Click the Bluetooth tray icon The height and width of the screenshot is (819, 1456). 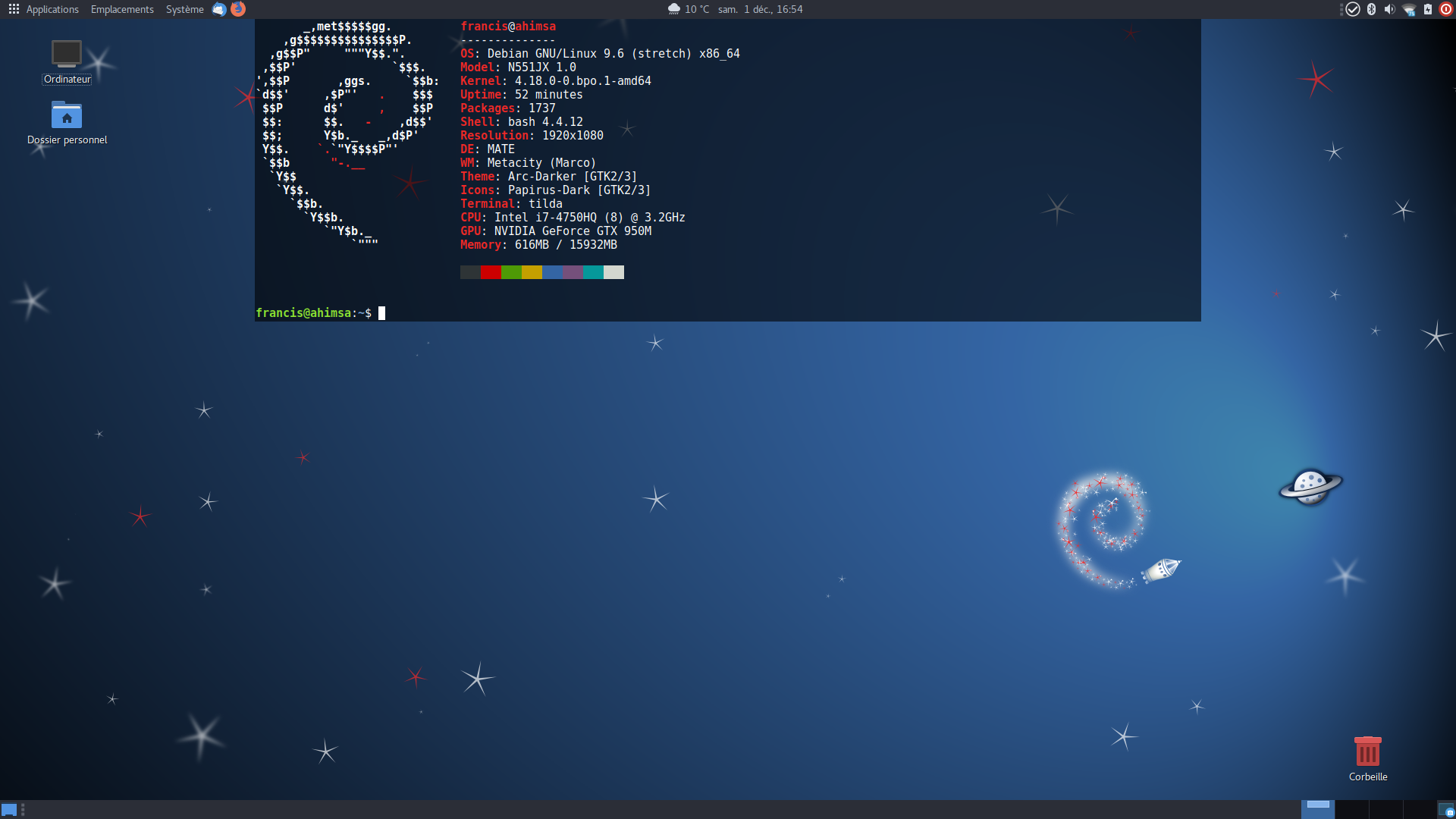coord(1371,9)
